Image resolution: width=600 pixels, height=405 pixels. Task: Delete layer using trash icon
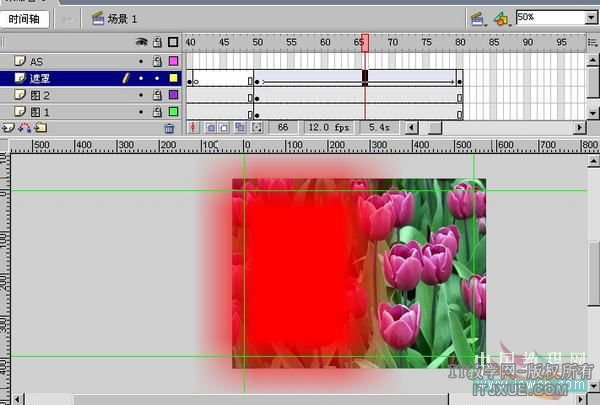point(169,128)
